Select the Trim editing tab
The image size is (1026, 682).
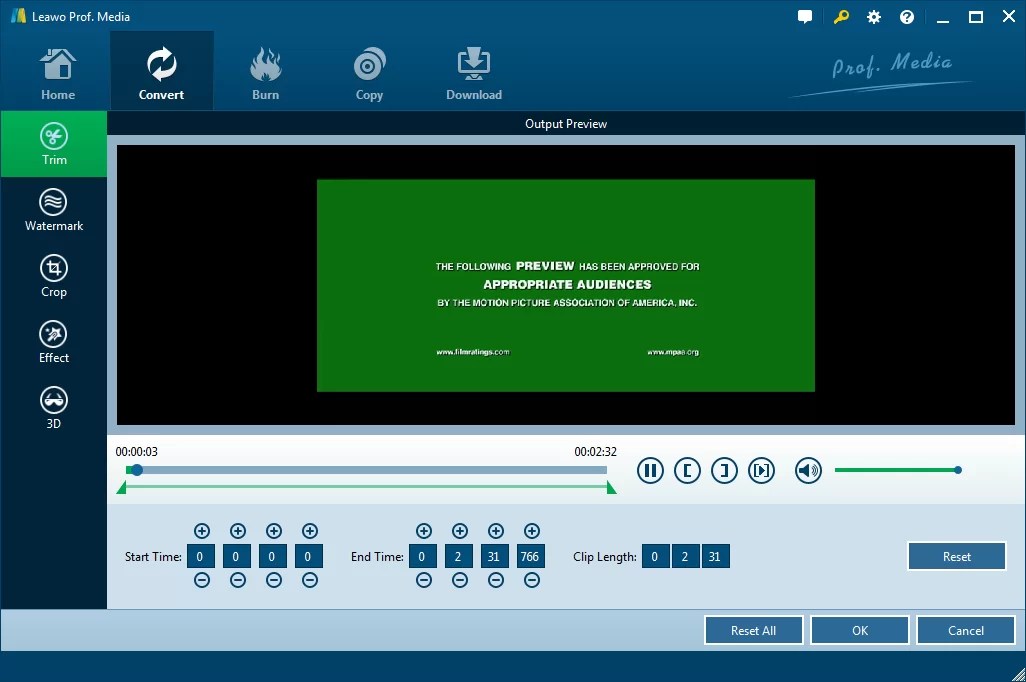[54, 144]
